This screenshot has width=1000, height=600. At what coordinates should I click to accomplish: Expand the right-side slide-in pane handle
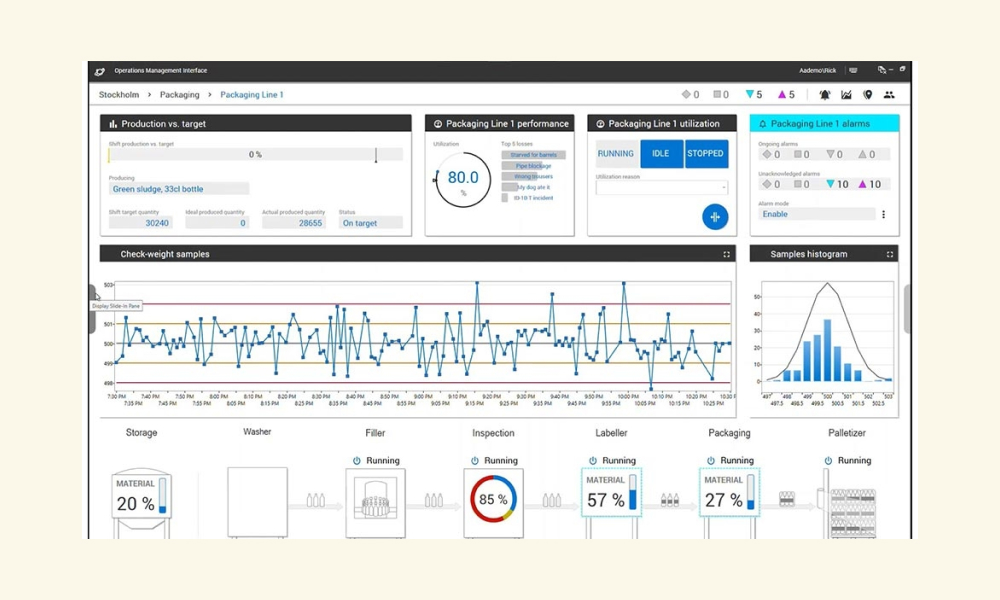point(908,310)
